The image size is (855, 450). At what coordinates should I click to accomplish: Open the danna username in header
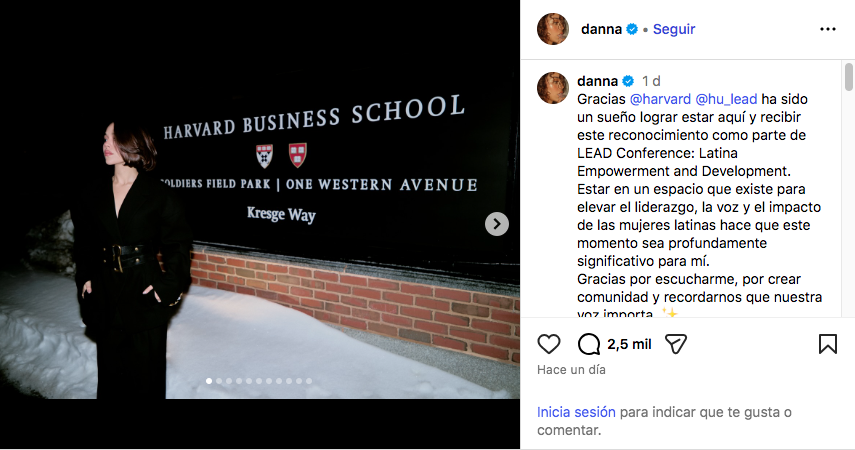pos(602,29)
